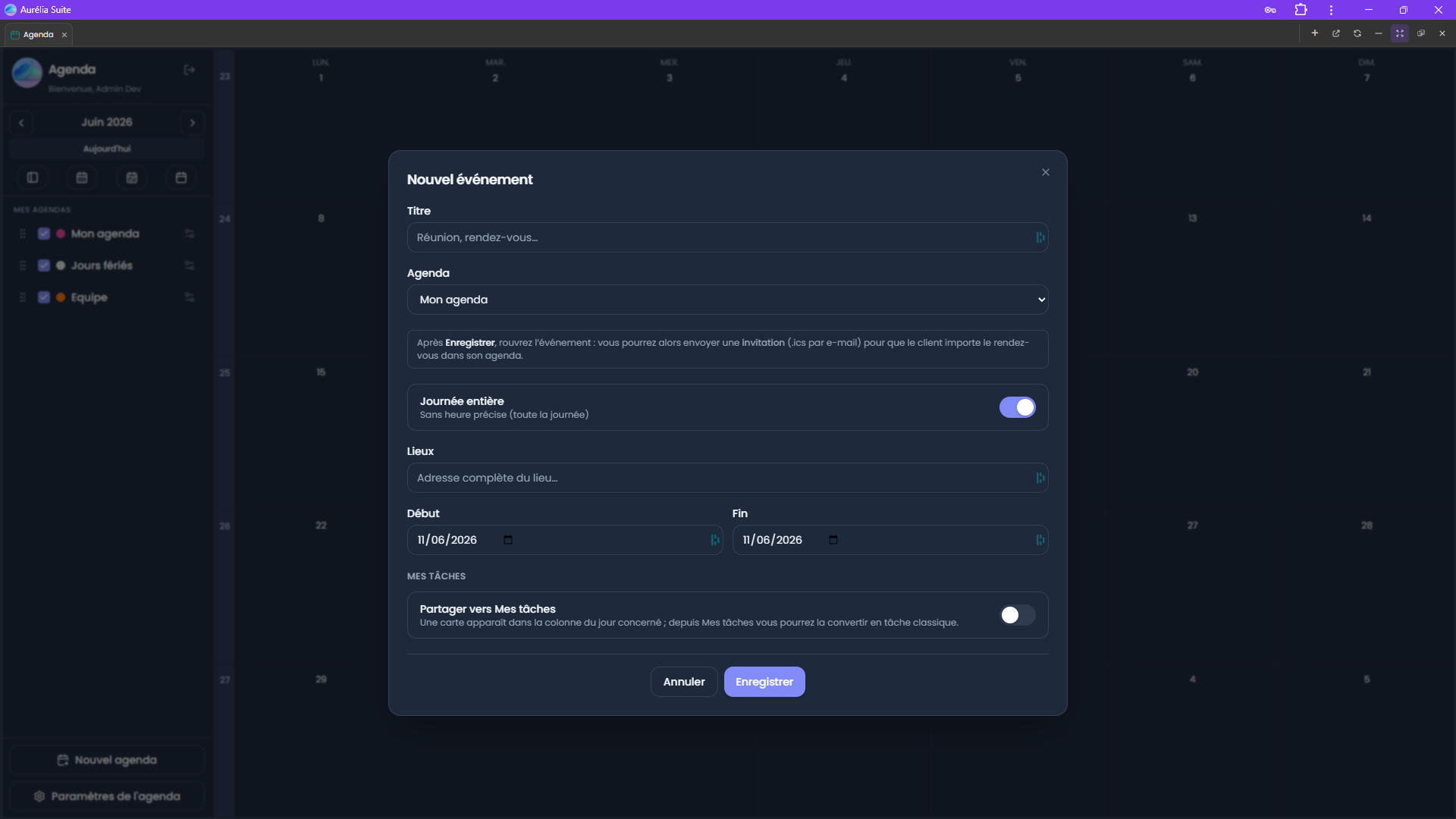Uncheck the Jours fériés checkbox
This screenshot has width=1456, height=819.
point(44,265)
